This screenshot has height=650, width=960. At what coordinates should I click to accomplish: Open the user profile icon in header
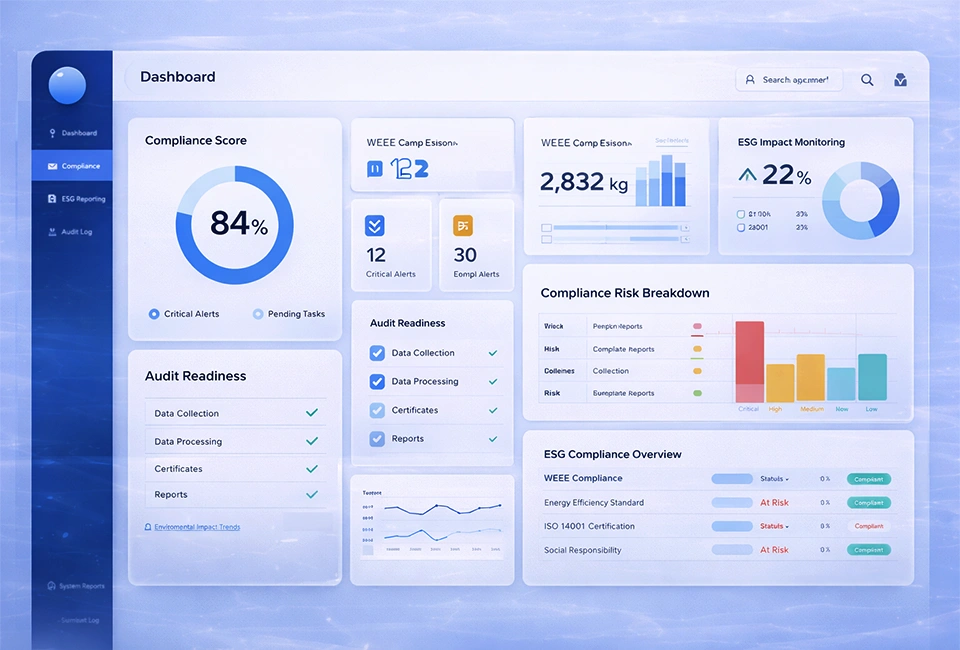tap(900, 80)
